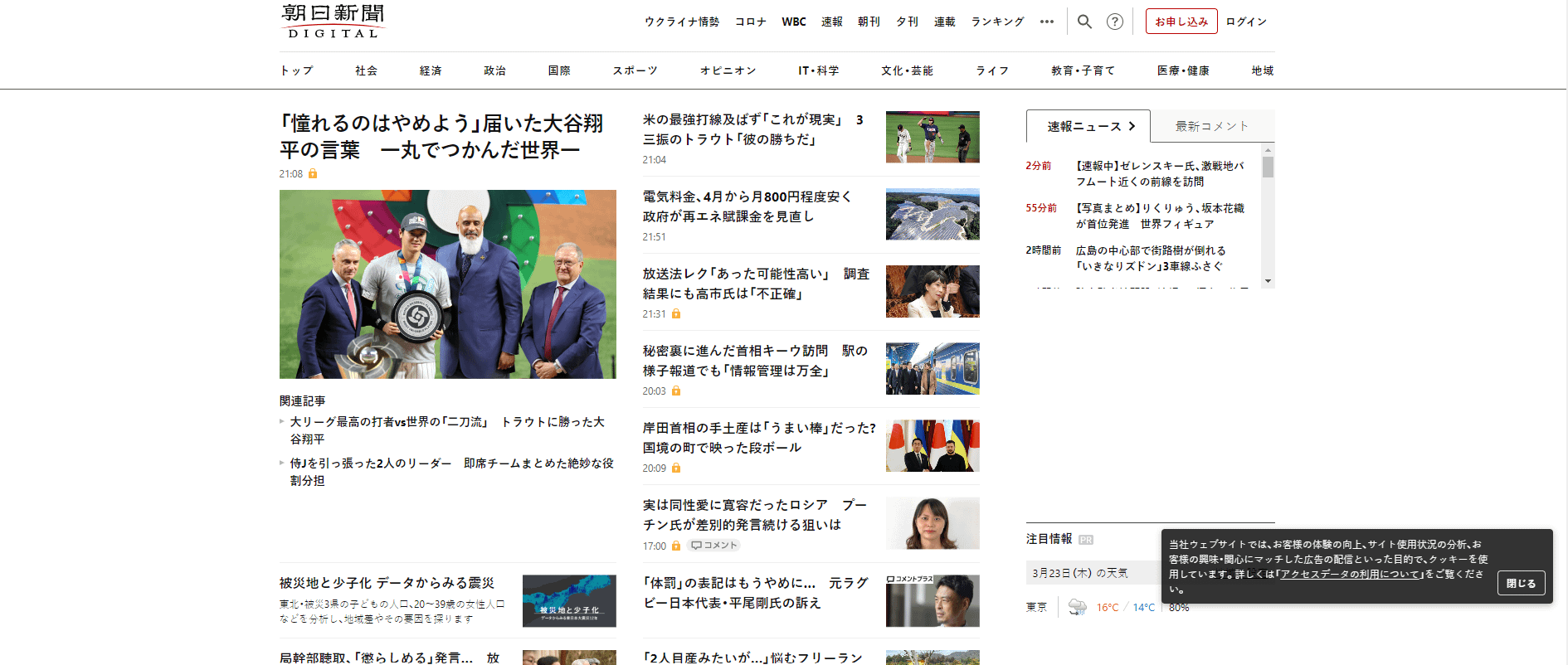Switch to the 最新コメント tab
This screenshot has width=1568, height=665.
(x=1212, y=126)
